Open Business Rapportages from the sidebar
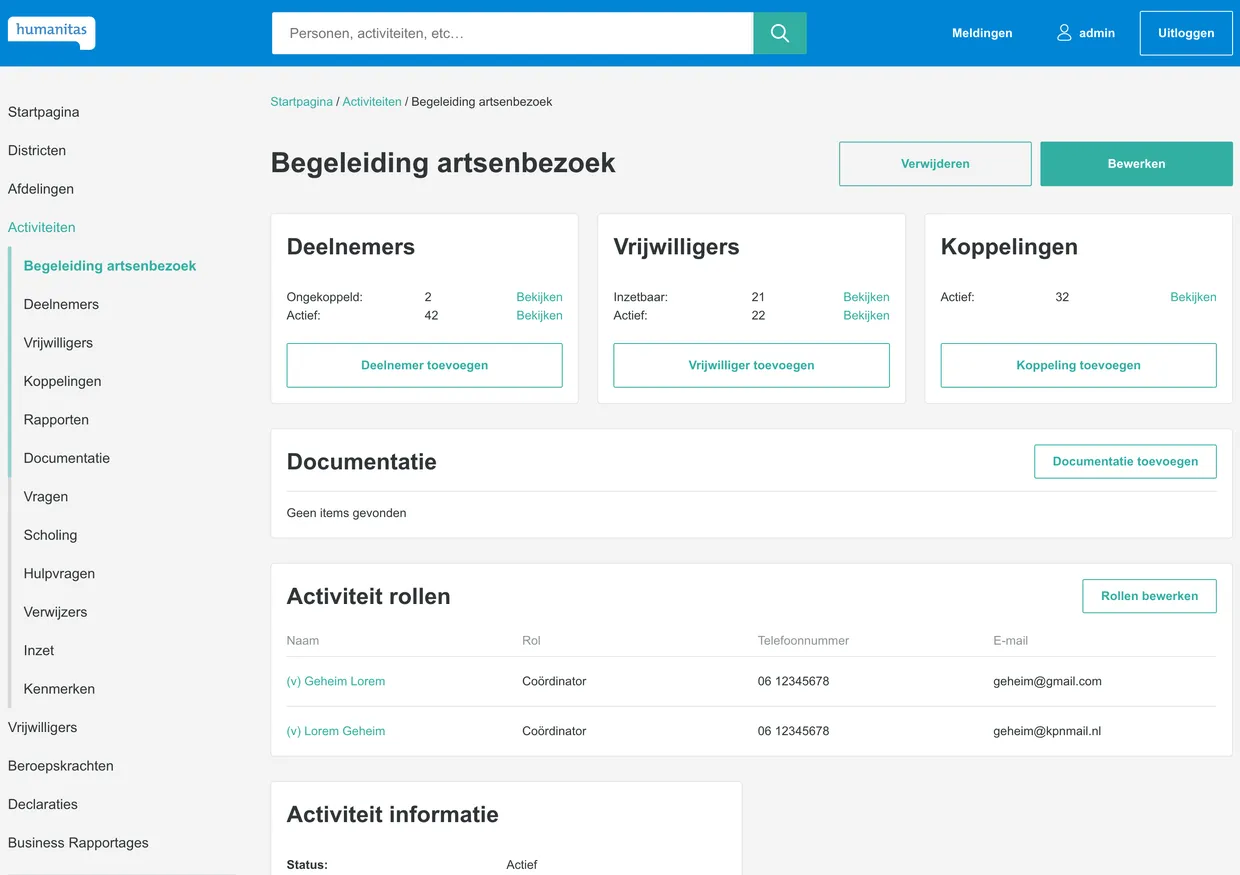Image resolution: width=1240 pixels, height=875 pixels. pyautogui.click(x=78, y=843)
